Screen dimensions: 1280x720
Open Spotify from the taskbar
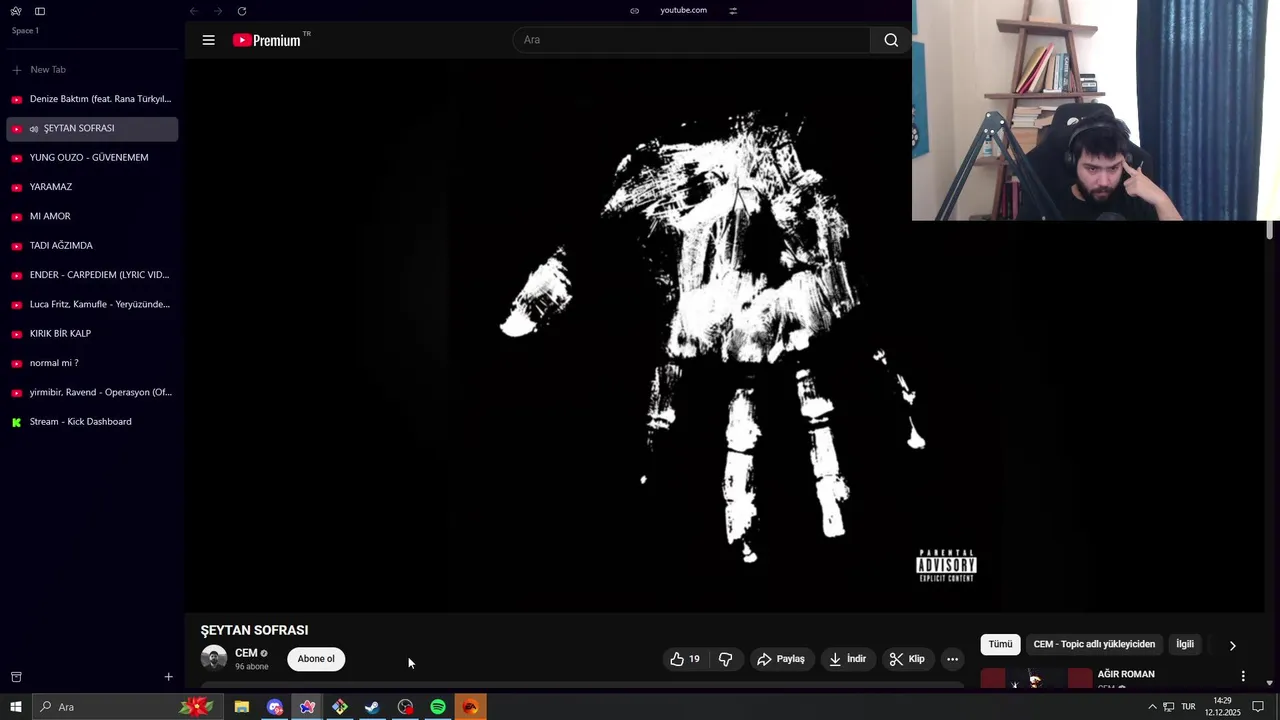tap(438, 707)
